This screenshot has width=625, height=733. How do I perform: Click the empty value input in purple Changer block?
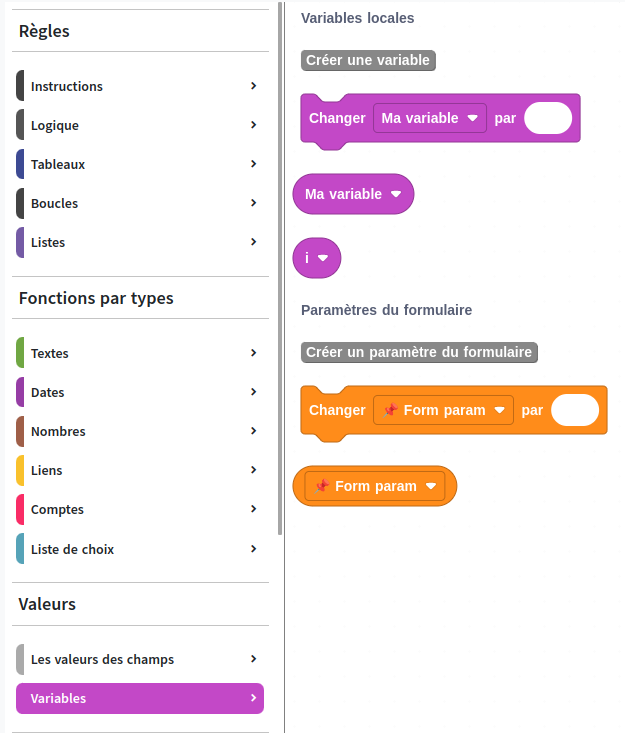548,118
